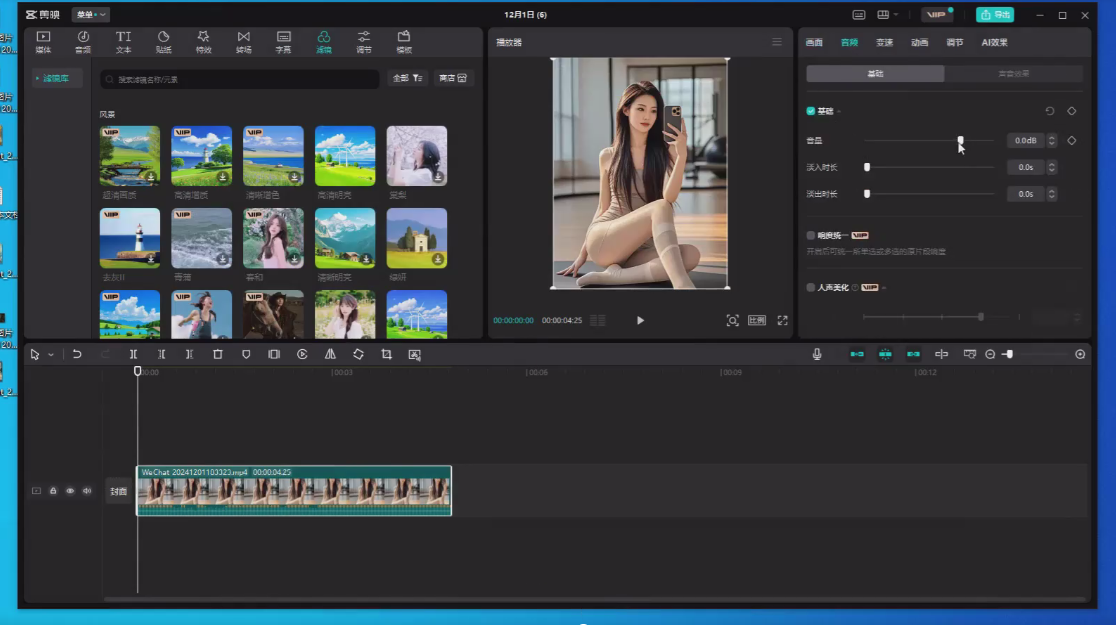Open the 转场 (Transitions) panel icon
The height and width of the screenshot is (625, 1116).
tap(244, 41)
